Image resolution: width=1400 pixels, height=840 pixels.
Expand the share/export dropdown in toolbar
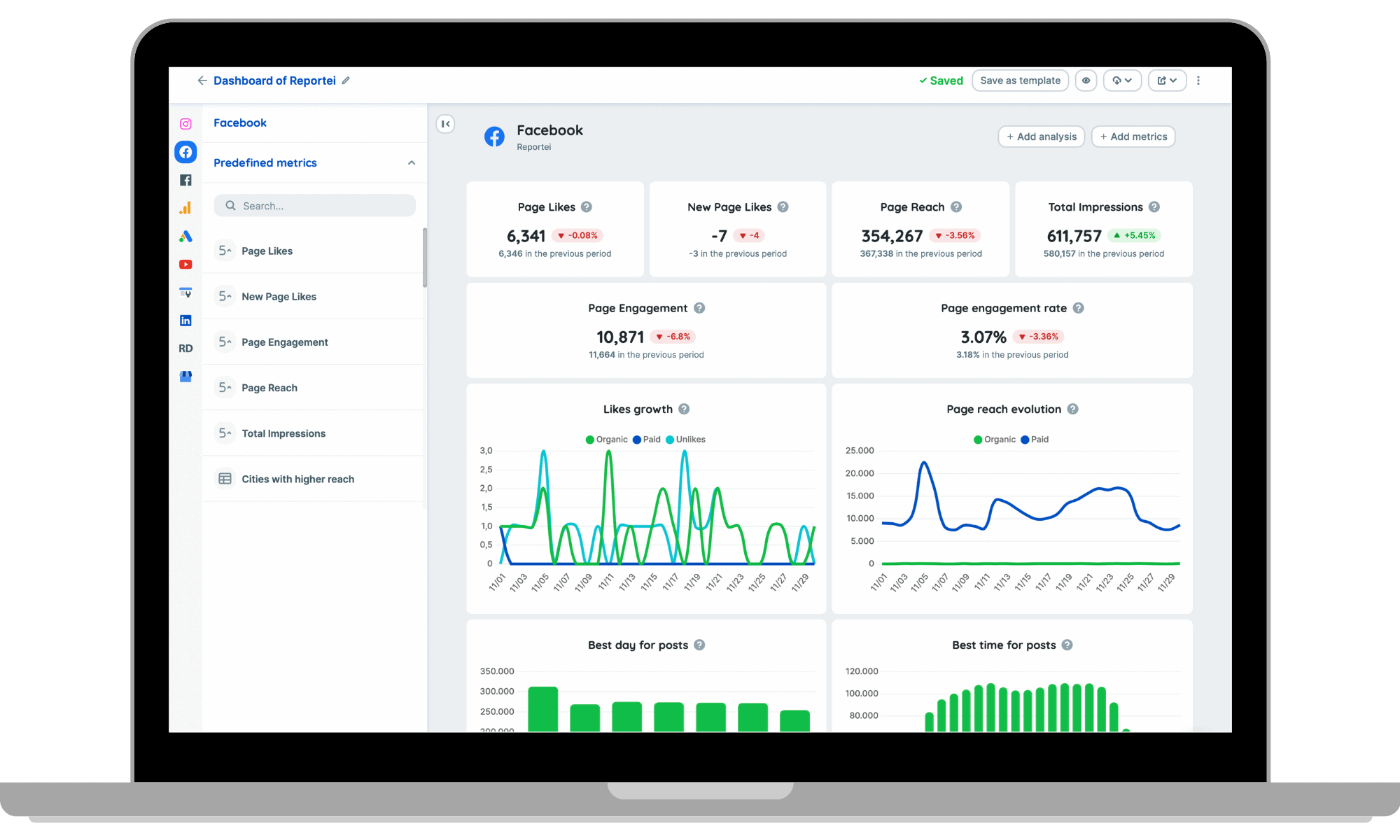[x=1165, y=80]
